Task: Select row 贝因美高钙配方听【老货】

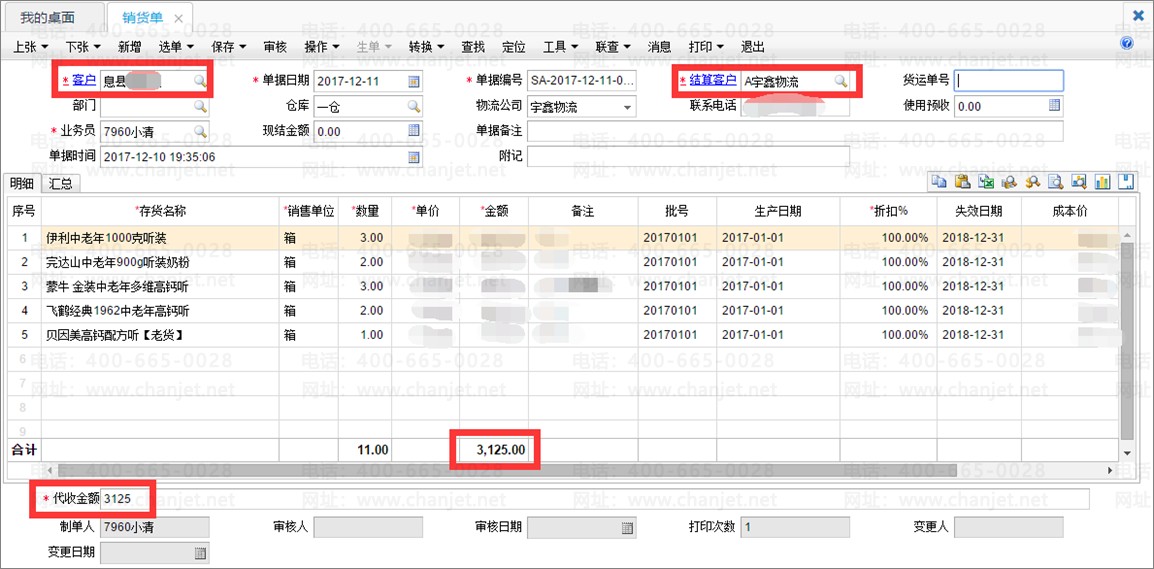Action: (564, 335)
